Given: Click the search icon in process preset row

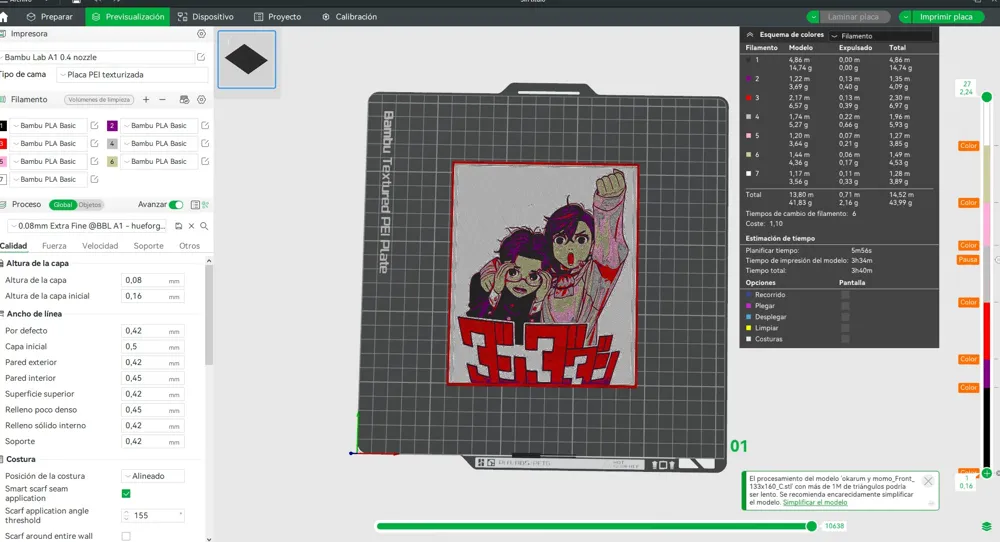Looking at the screenshot, I should tap(203, 226).
